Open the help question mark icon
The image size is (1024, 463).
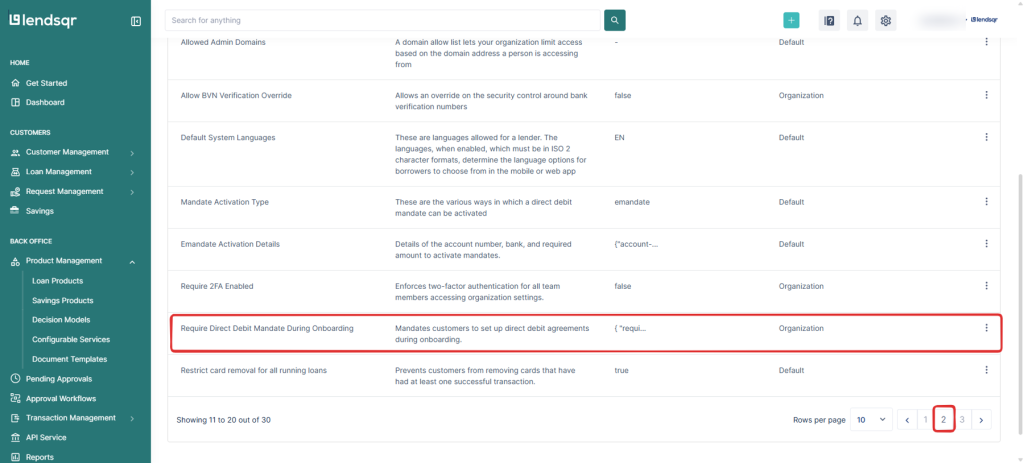828,20
